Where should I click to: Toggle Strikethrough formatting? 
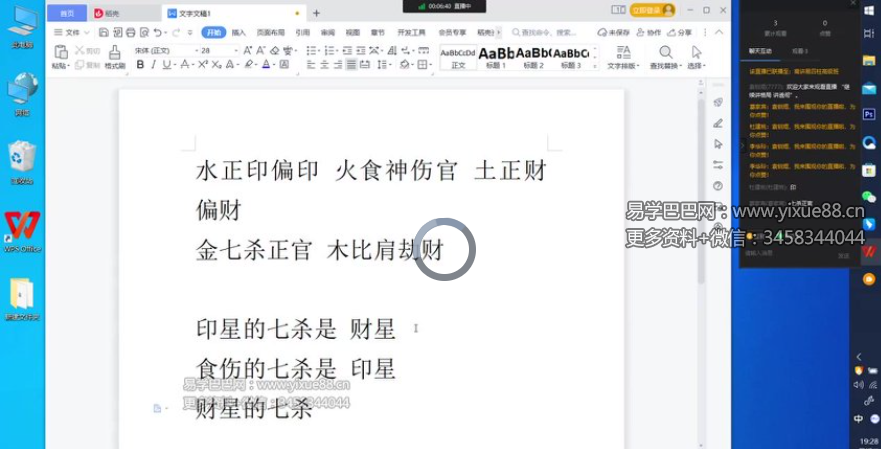[x=184, y=65]
